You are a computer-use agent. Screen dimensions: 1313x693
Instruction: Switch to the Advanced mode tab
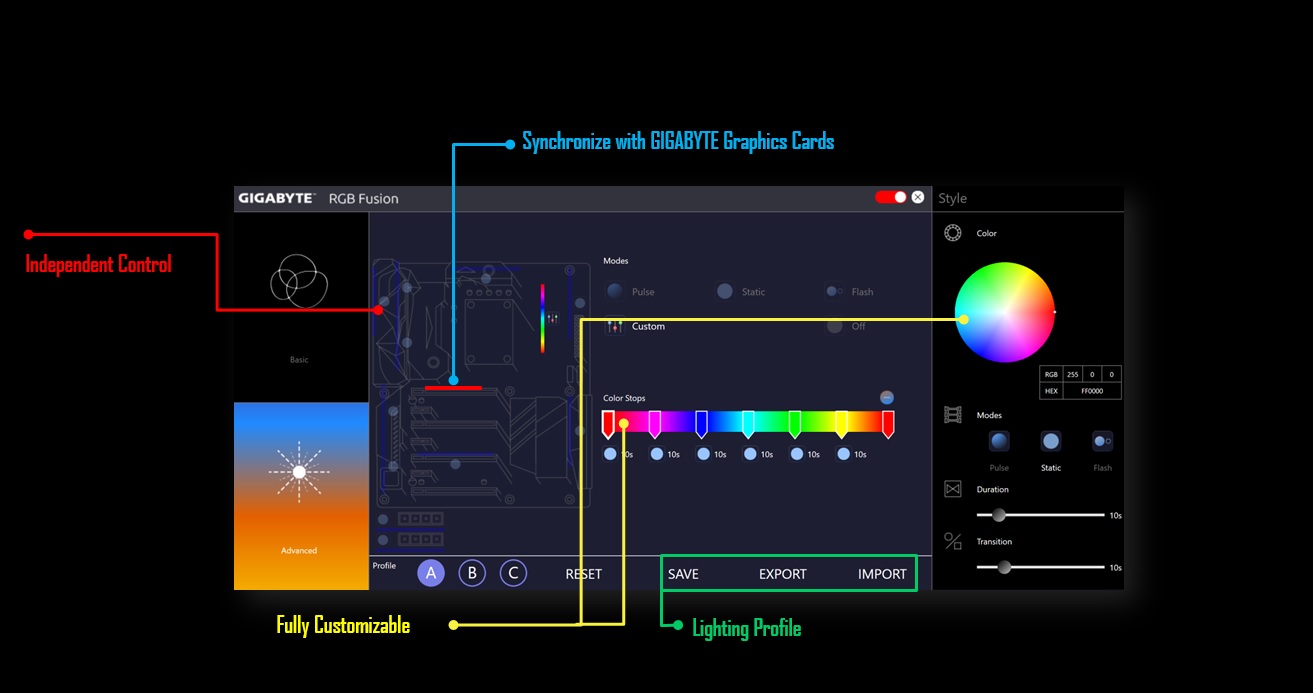click(x=300, y=495)
